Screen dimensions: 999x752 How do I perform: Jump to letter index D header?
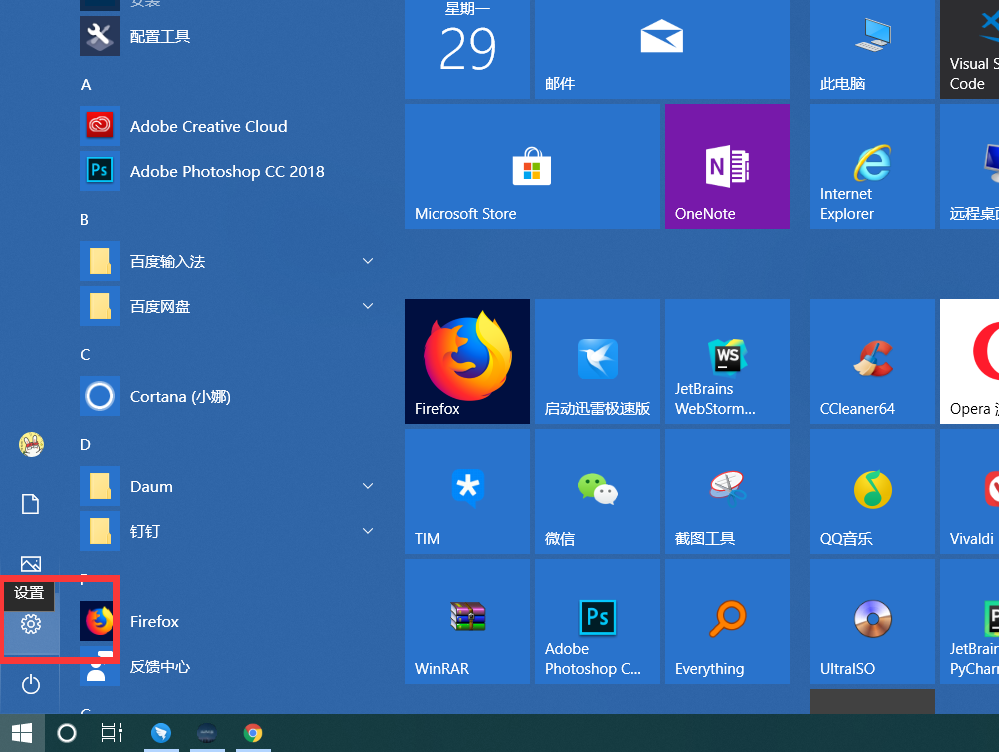click(85, 445)
